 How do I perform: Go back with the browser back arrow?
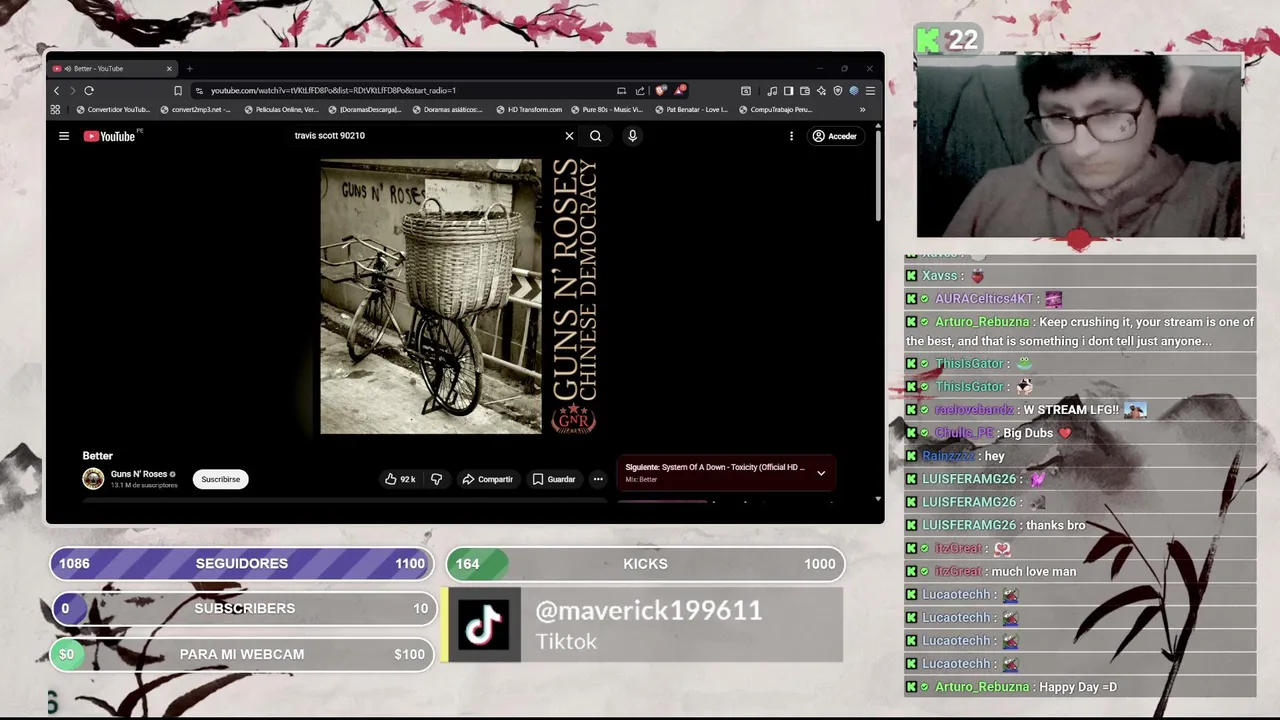(57, 91)
